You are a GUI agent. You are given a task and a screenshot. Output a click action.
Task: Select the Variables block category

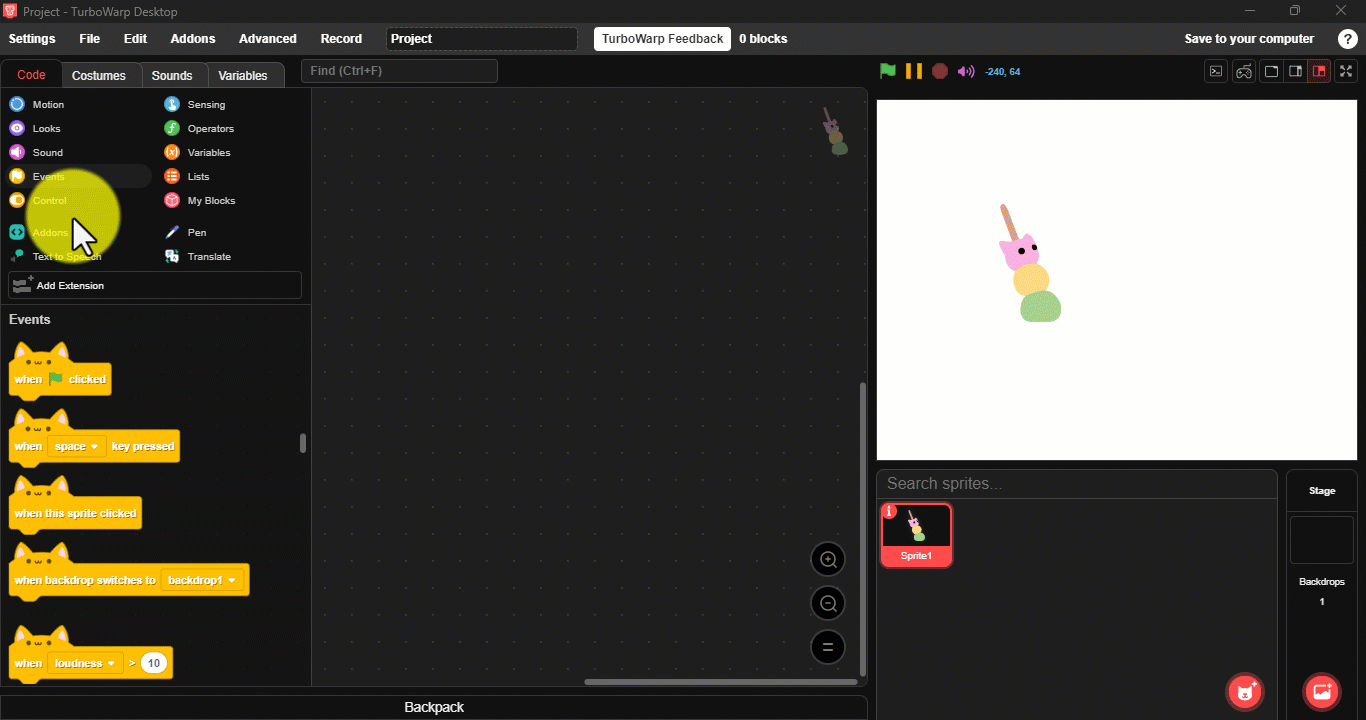(197, 152)
